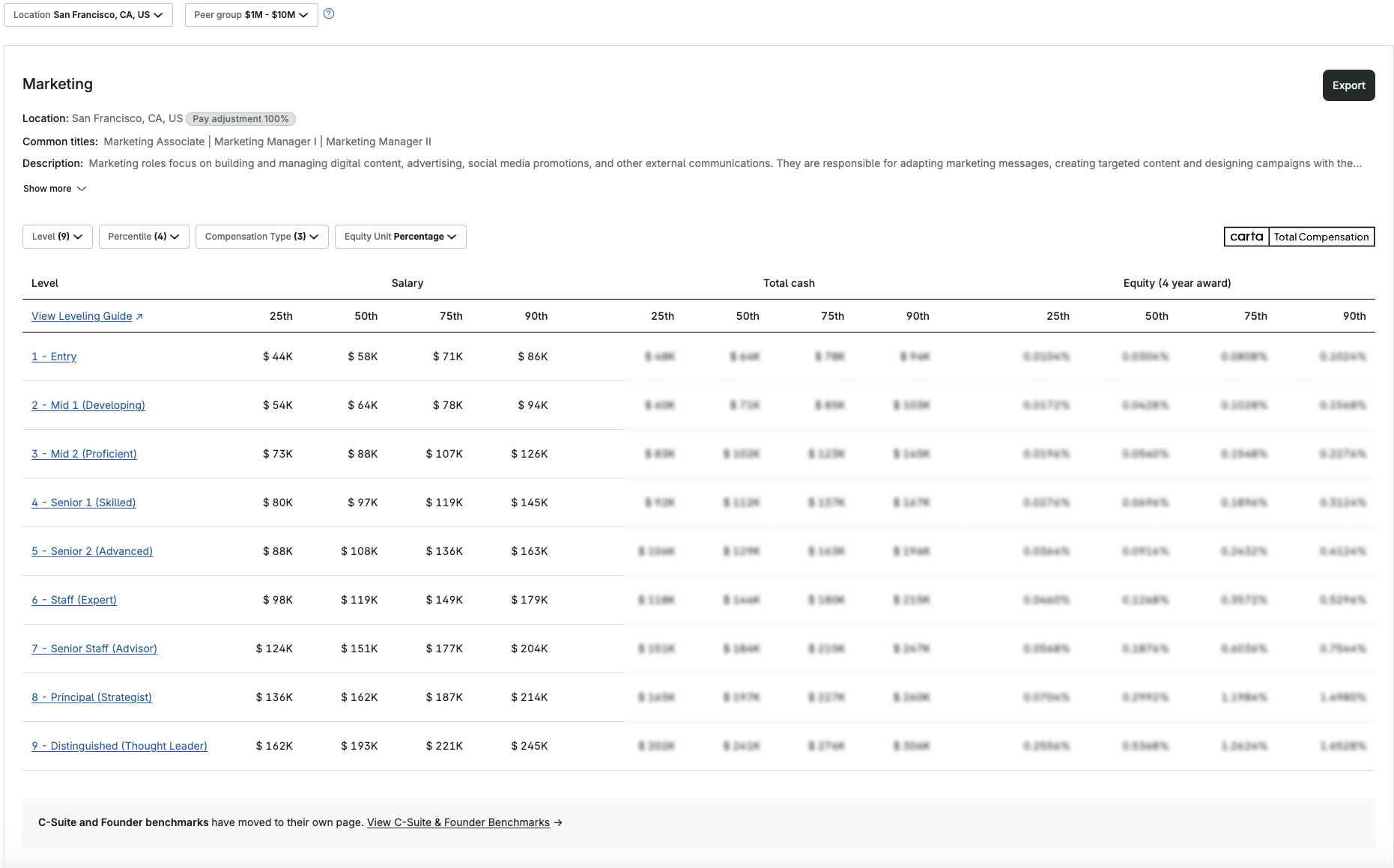Image resolution: width=1394 pixels, height=868 pixels.
Task: Click 8 - Principal (Strategist) link
Action: point(91,697)
